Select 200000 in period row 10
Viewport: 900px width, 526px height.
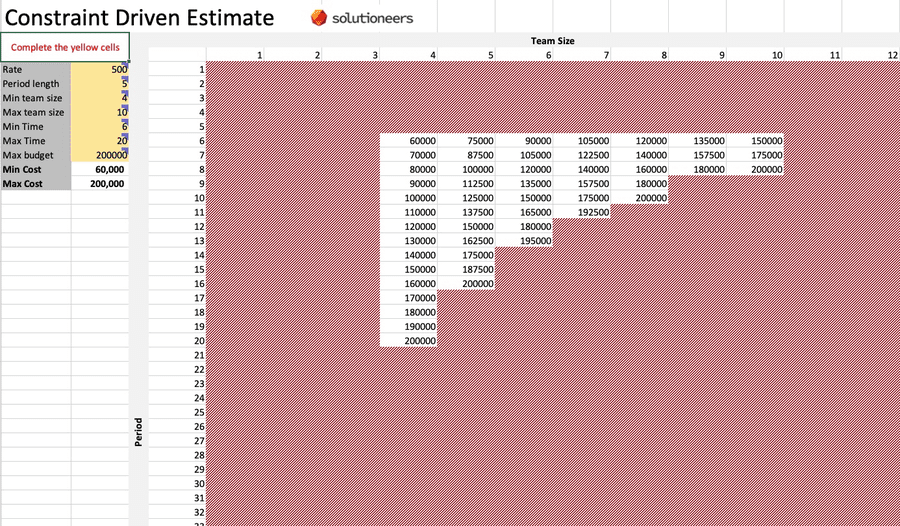point(640,198)
